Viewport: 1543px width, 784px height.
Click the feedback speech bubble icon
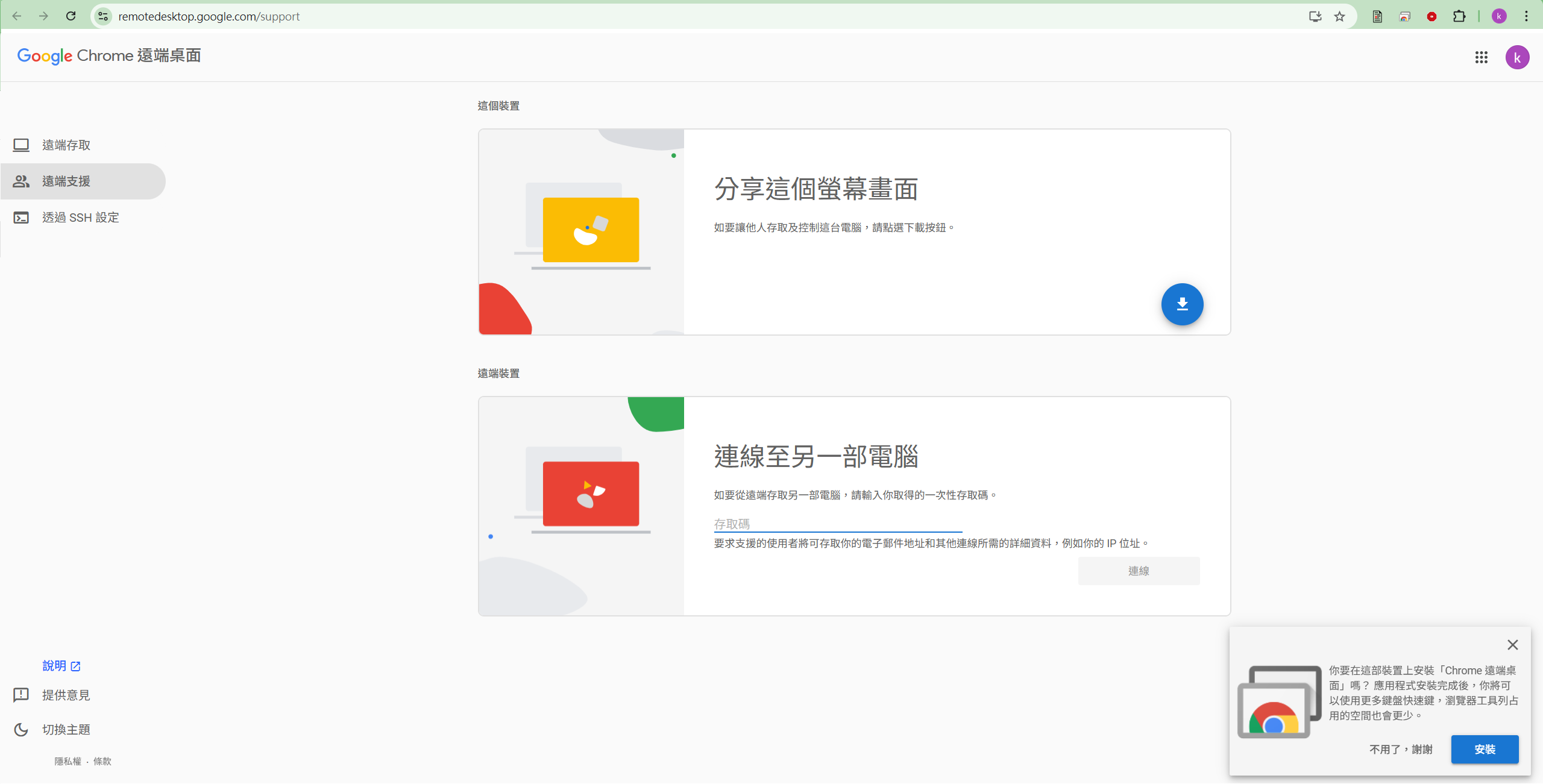(21, 695)
